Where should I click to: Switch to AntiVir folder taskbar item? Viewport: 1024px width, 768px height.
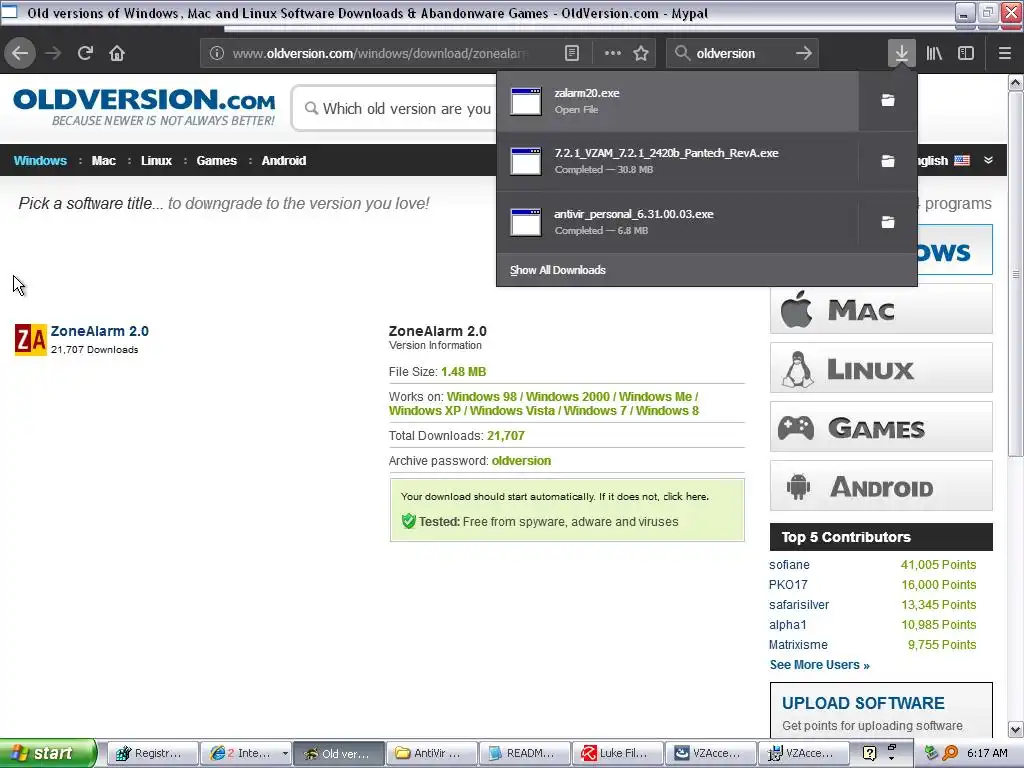(432, 753)
